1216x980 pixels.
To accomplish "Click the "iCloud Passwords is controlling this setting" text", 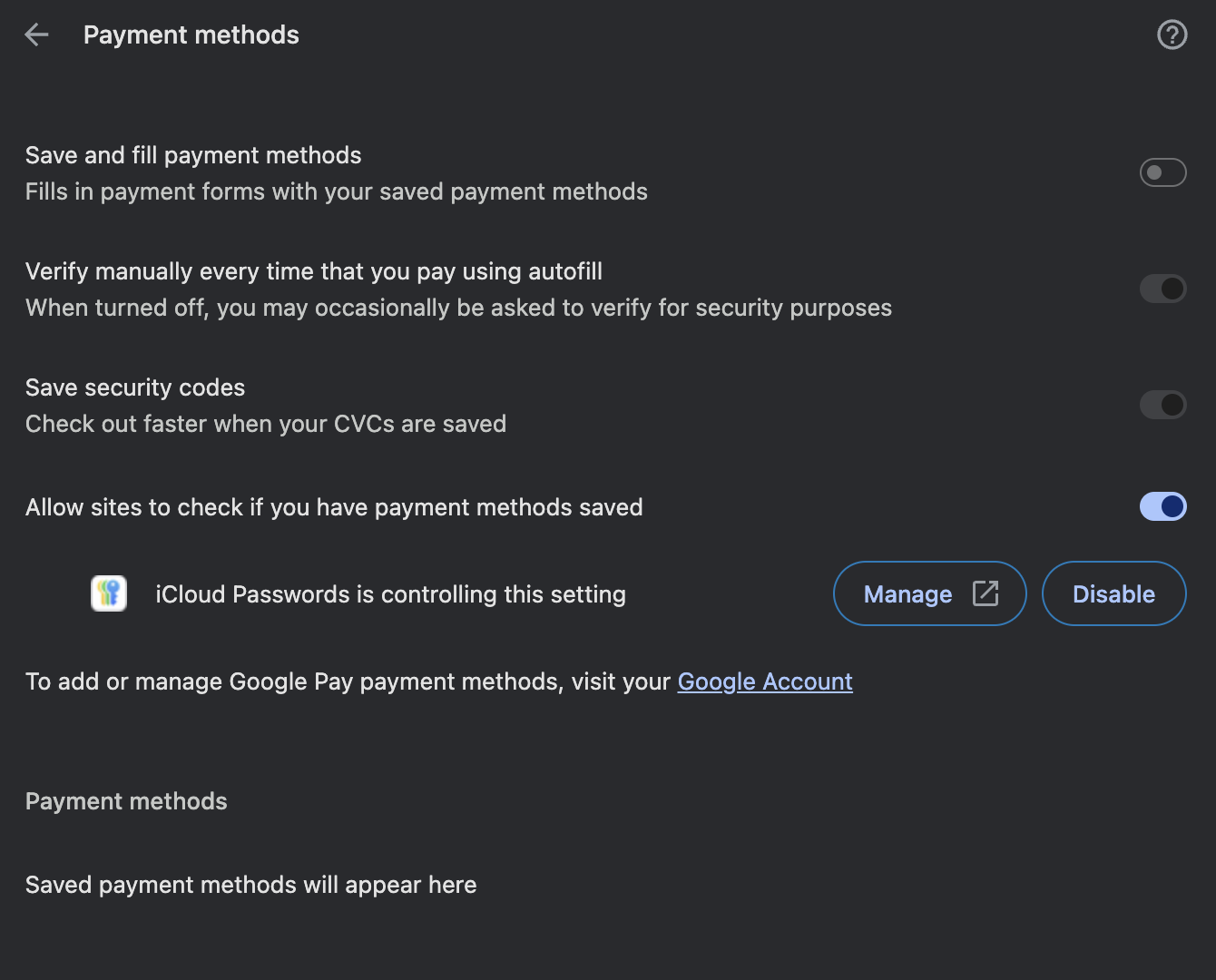I will (390, 594).
